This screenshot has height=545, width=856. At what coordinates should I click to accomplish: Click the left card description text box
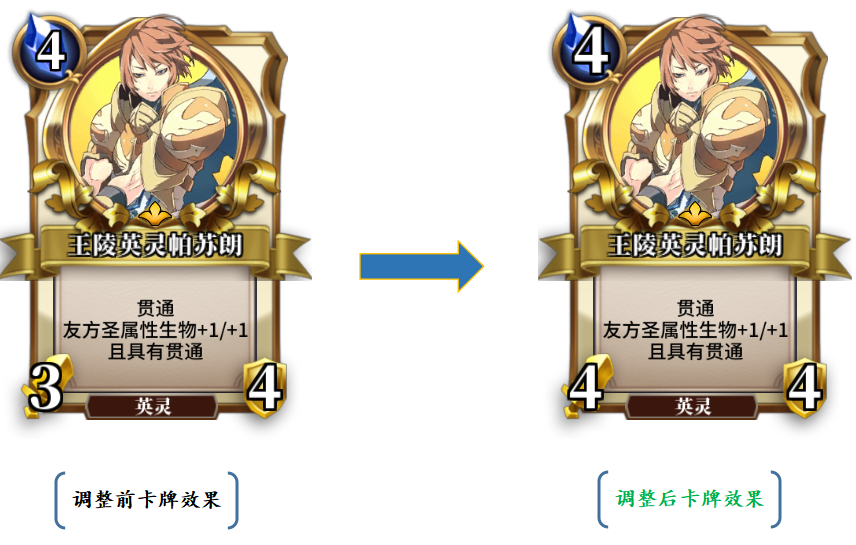click(x=156, y=329)
